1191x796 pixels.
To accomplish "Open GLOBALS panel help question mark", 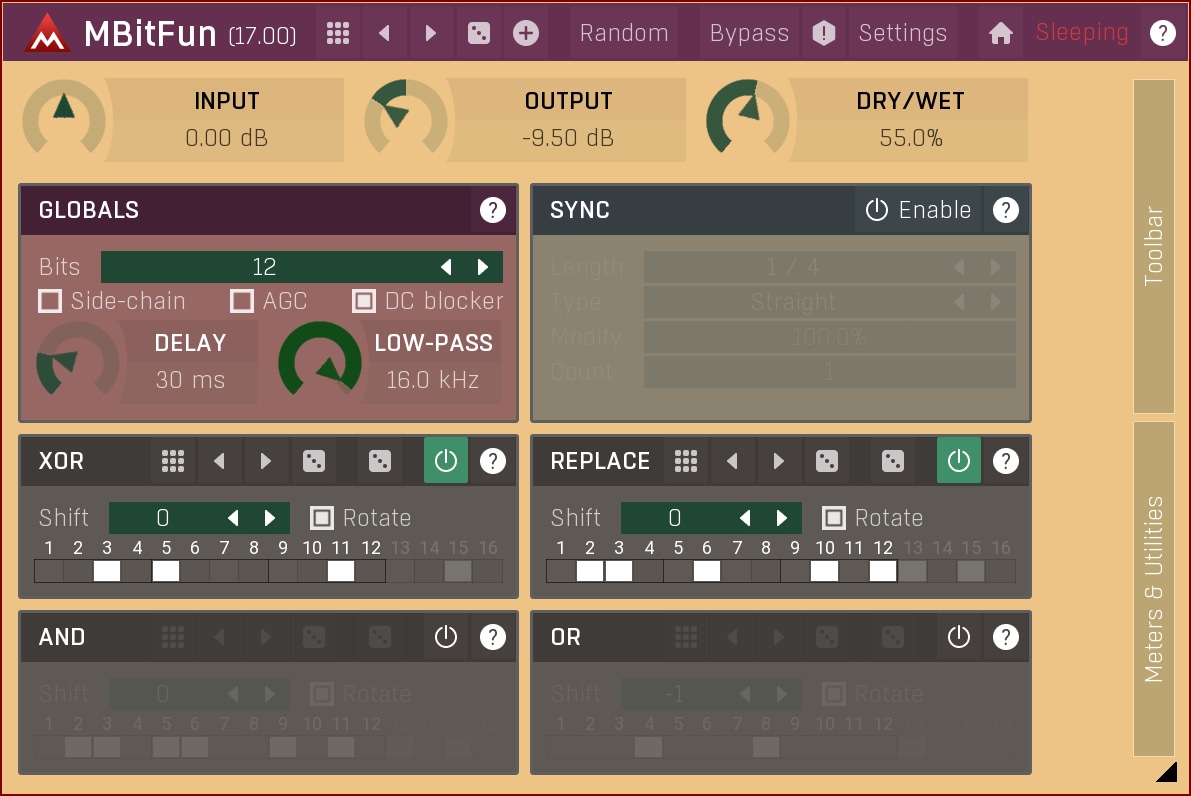I will (492, 210).
